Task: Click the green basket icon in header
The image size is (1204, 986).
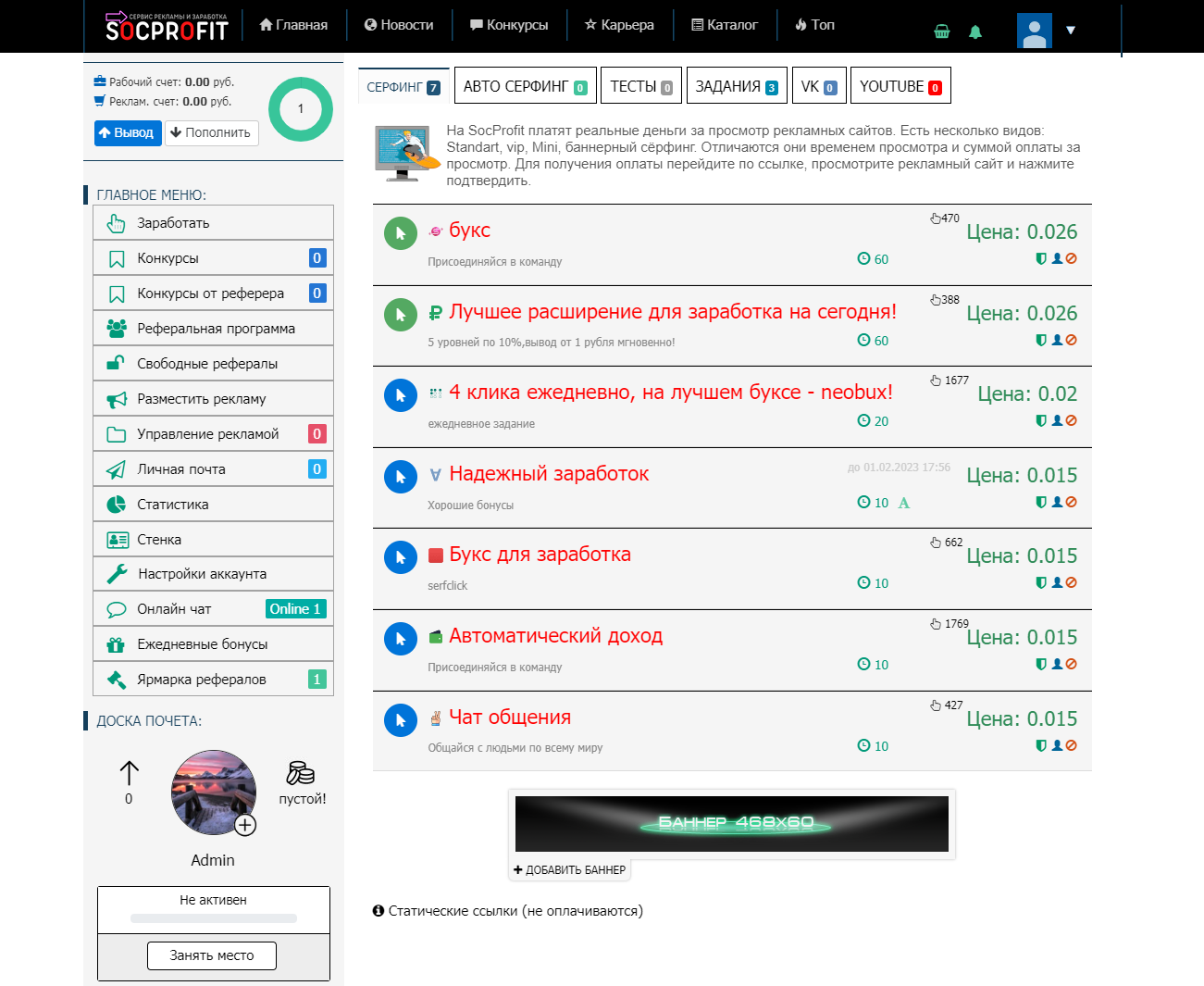Action: (942, 31)
